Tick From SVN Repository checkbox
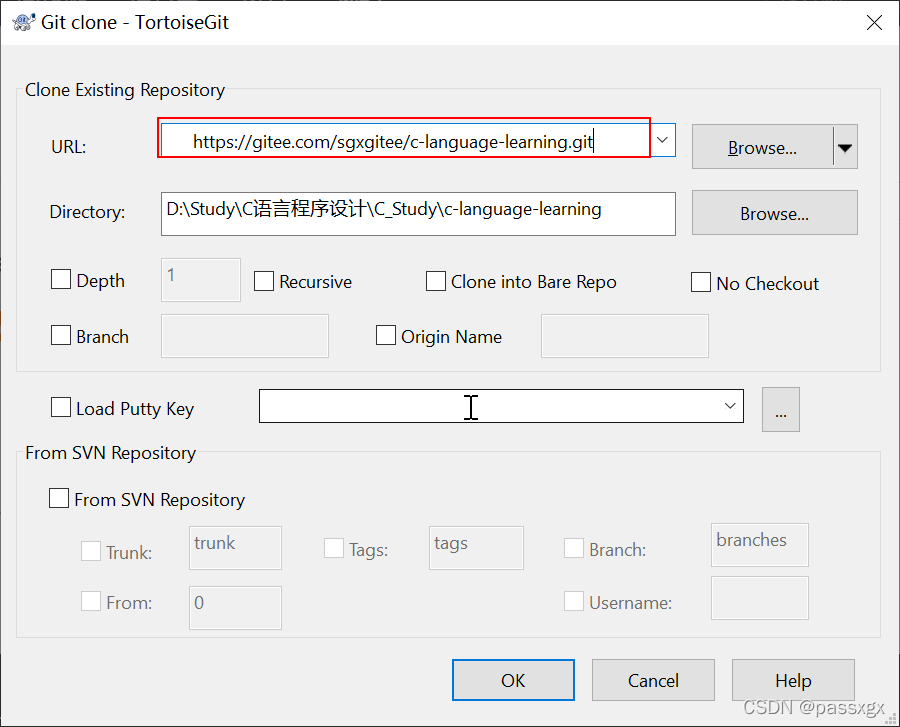Image resolution: width=900 pixels, height=727 pixels. coord(59,498)
